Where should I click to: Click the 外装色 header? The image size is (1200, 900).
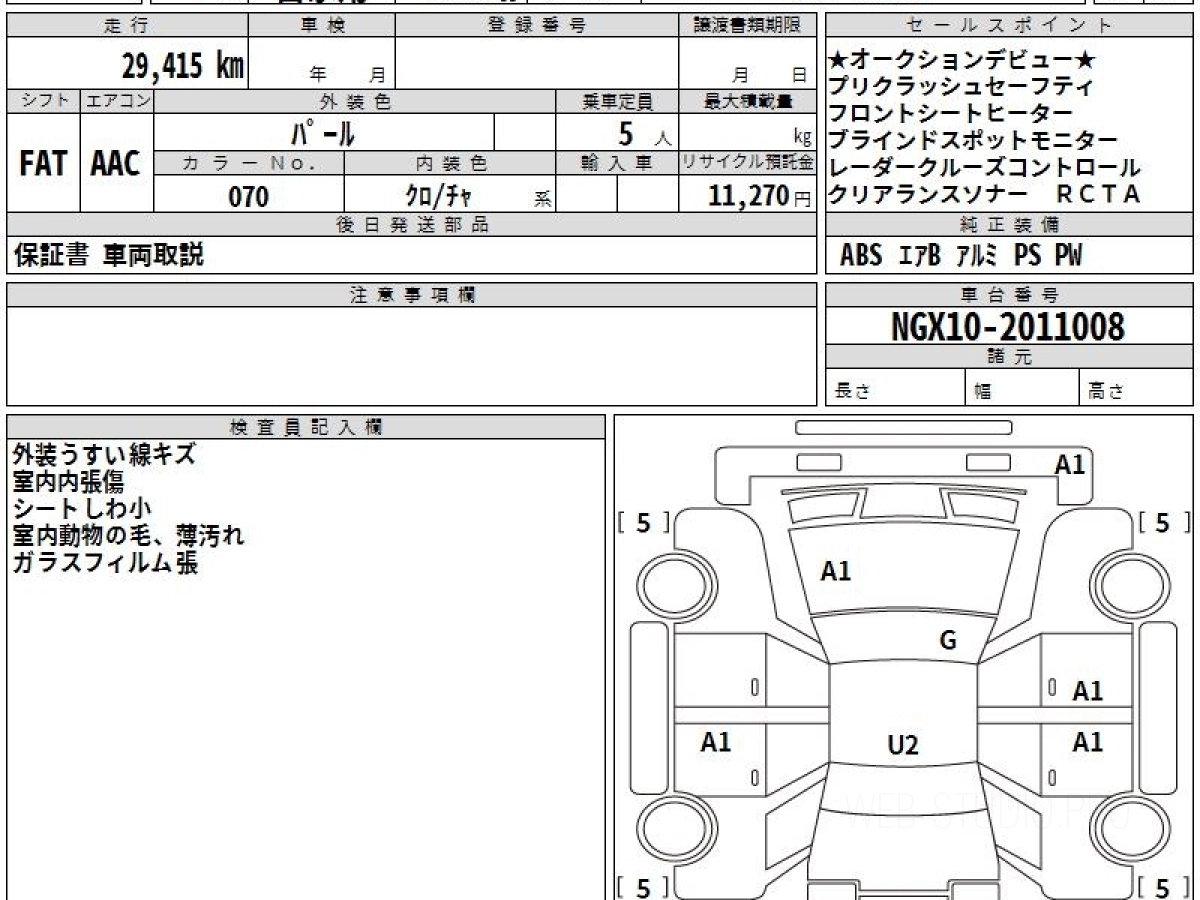355,101
